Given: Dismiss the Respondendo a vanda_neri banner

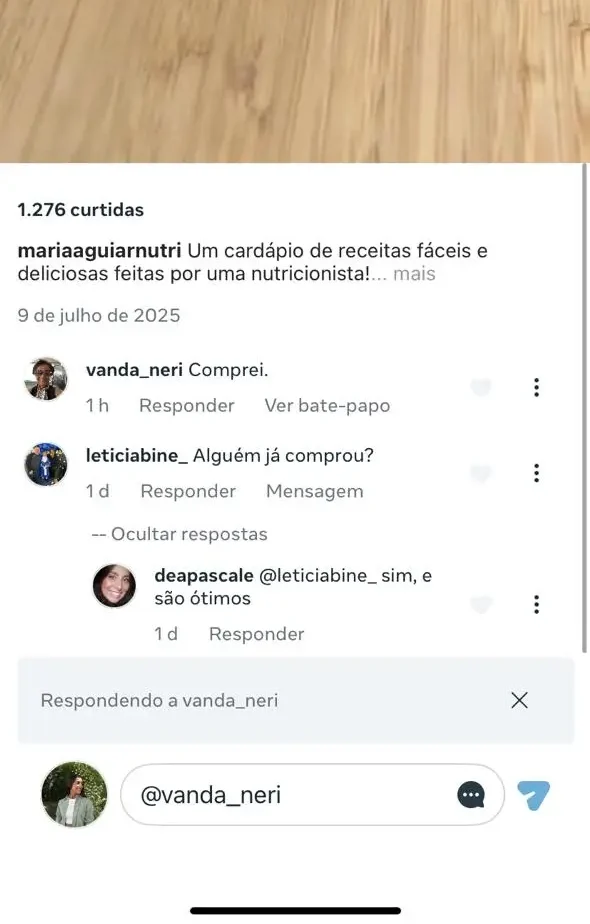Looking at the screenshot, I should pyautogui.click(x=519, y=700).
